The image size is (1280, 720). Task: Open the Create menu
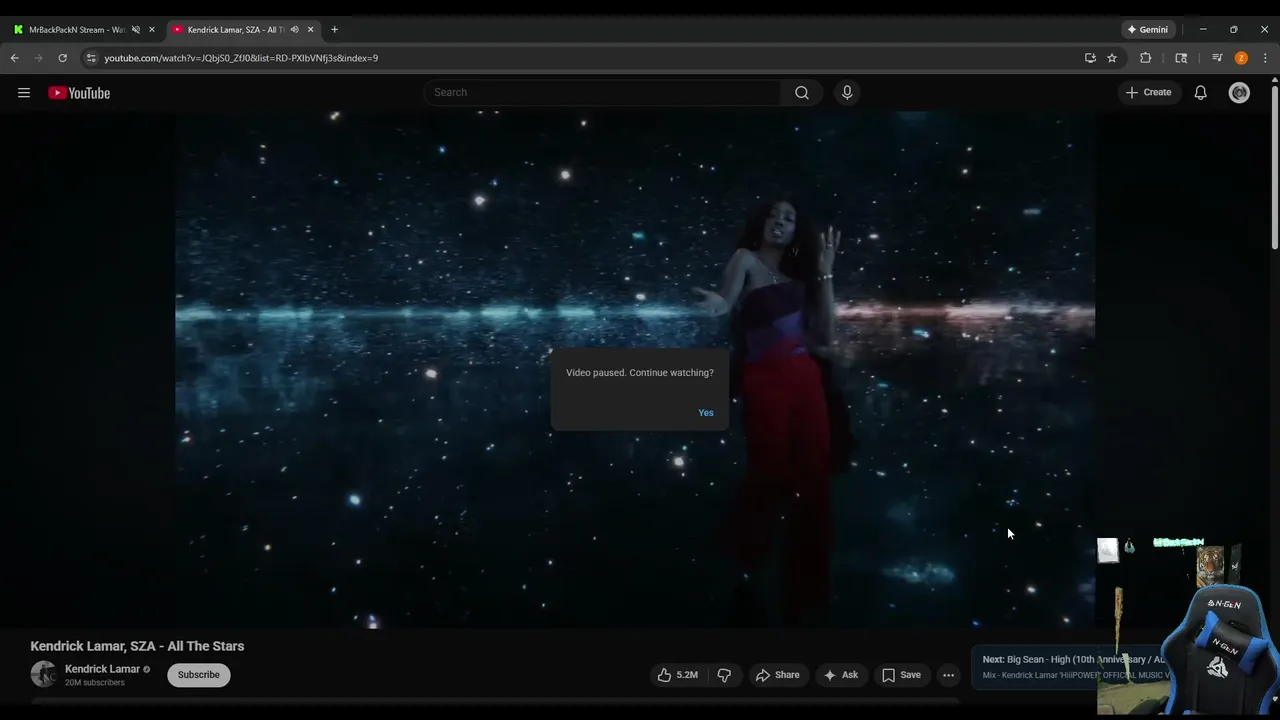[x=1148, y=92]
